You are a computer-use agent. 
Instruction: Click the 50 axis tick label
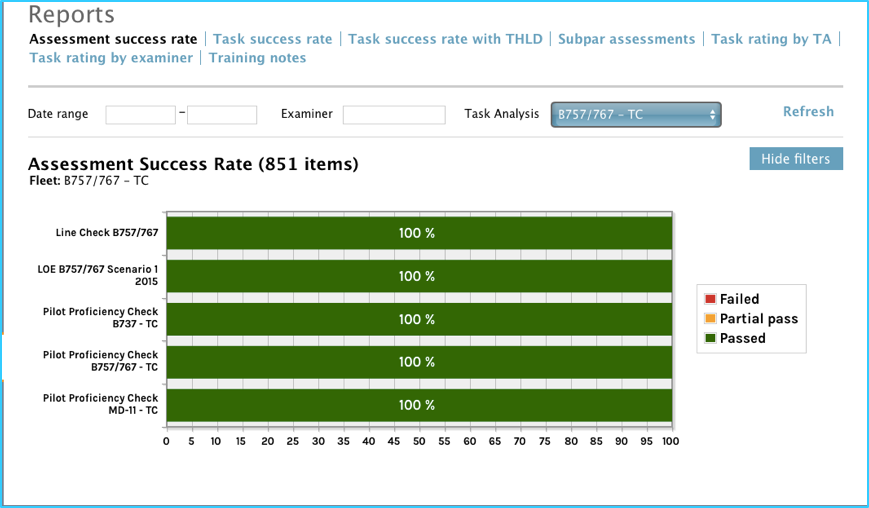pos(419,442)
